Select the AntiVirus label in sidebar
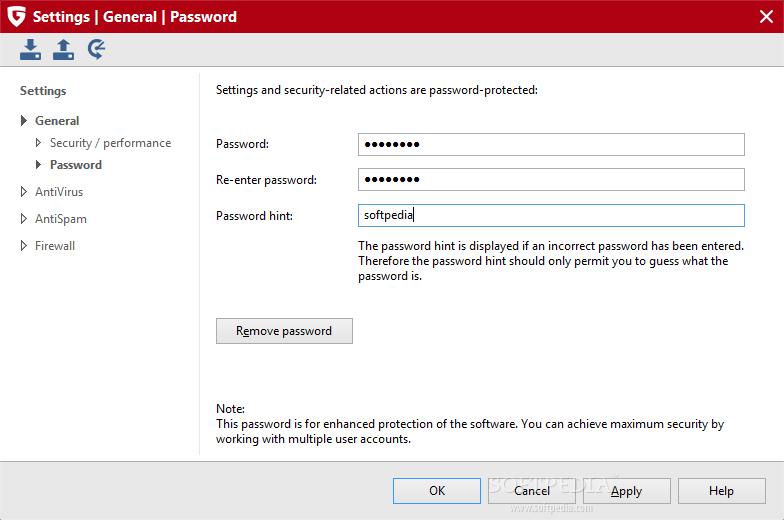Viewport: 784px width, 526px height. coord(59,192)
